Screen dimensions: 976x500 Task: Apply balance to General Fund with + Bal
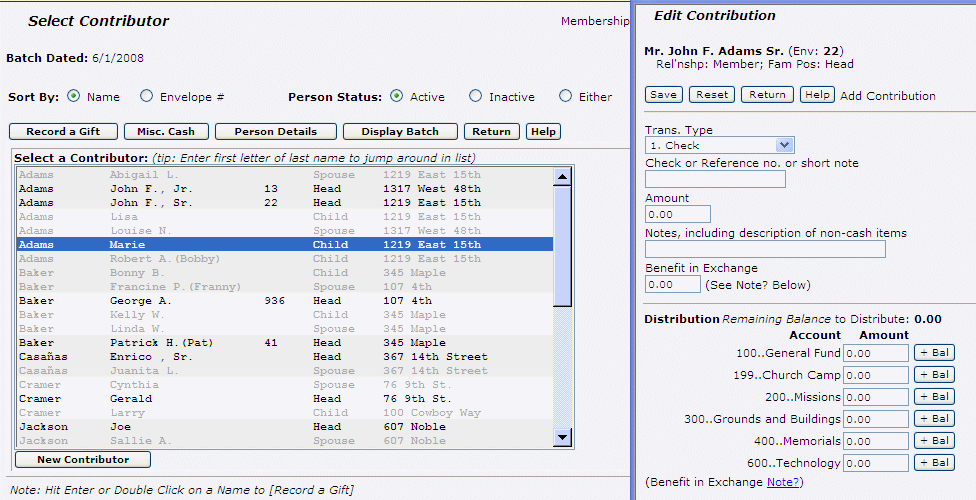[935, 353]
